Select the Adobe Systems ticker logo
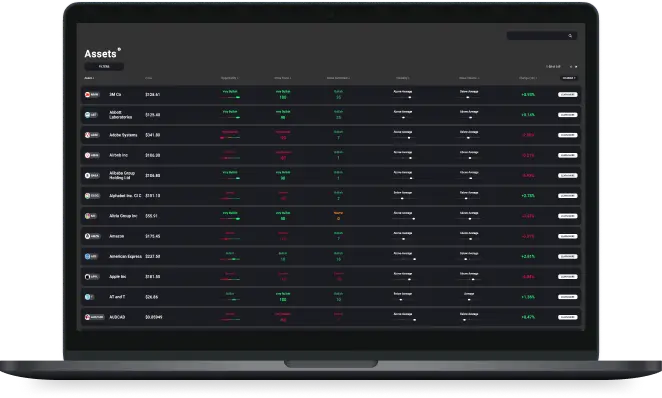The width and height of the screenshot is (662, 398). [92, 135]
